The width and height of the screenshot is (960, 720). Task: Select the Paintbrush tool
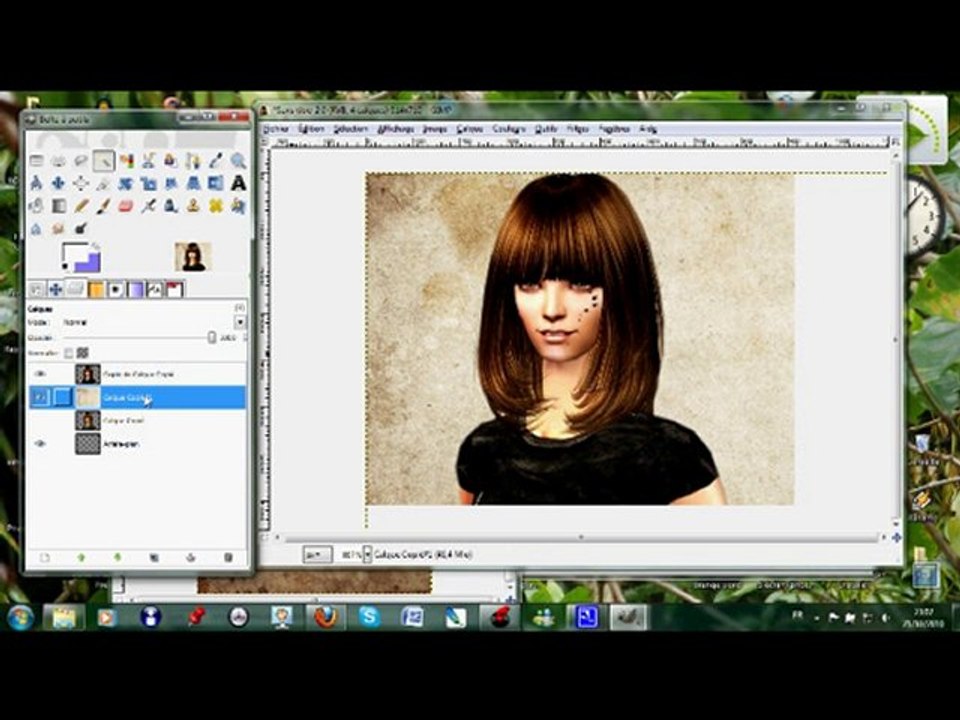click(103, 206)
